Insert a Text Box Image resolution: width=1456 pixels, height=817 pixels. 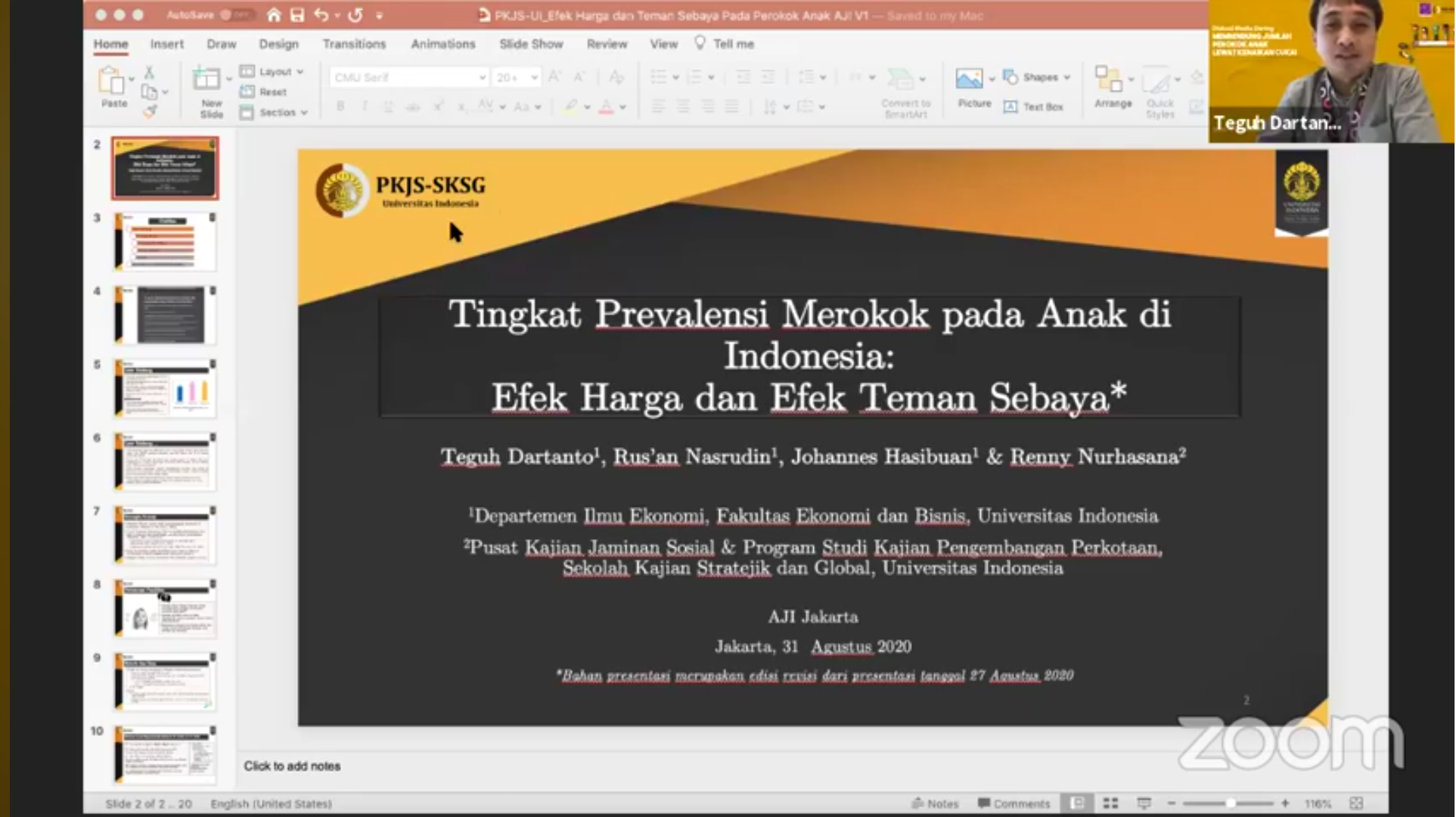point(1034,107)
